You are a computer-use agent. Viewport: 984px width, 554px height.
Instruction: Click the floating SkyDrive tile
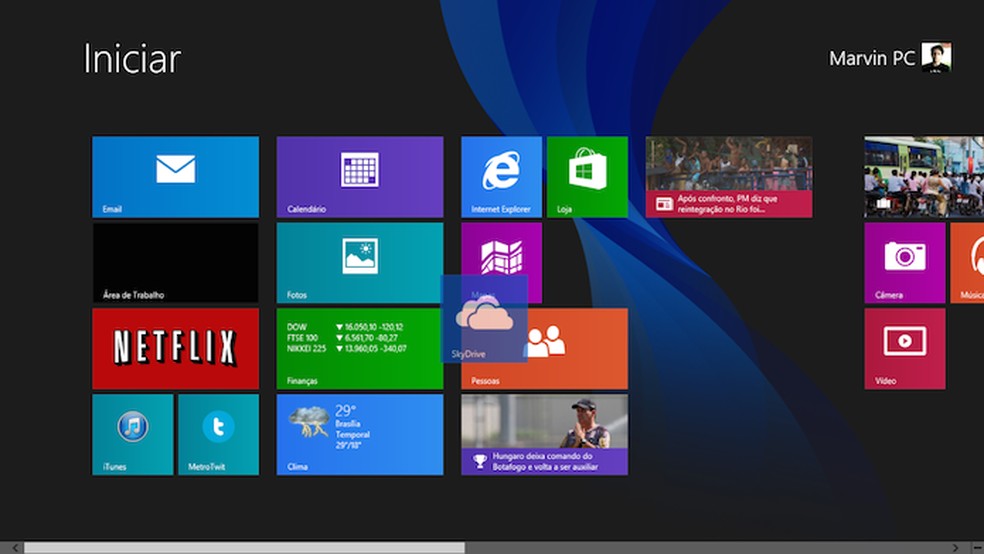coord(484,319)
